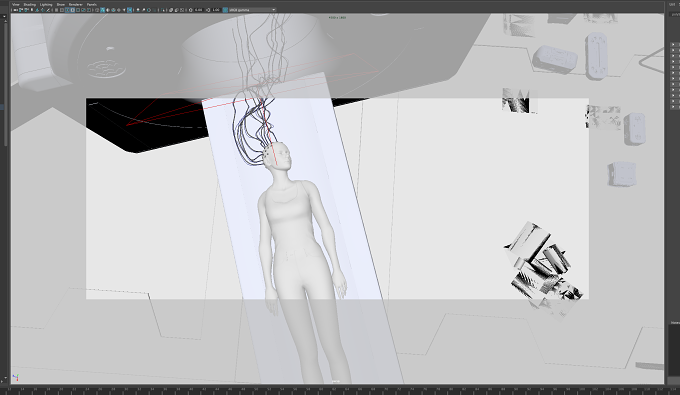Open the Shading menu
680x395 pixels.
29,4
